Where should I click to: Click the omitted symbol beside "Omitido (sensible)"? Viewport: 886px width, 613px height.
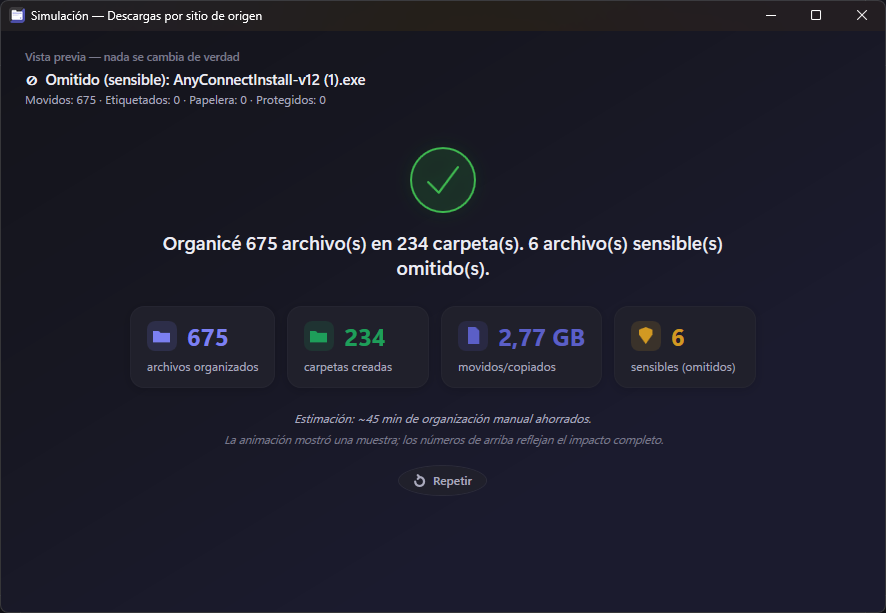32,81
